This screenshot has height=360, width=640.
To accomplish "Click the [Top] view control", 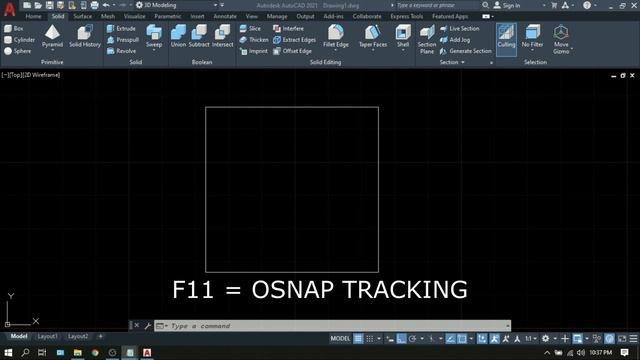I will 16,75.
